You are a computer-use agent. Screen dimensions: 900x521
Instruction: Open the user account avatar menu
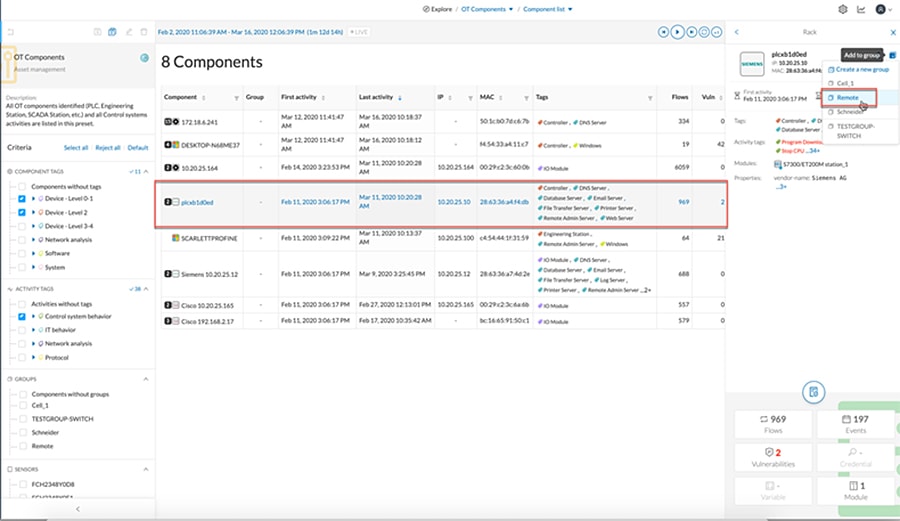coord(883,9)
